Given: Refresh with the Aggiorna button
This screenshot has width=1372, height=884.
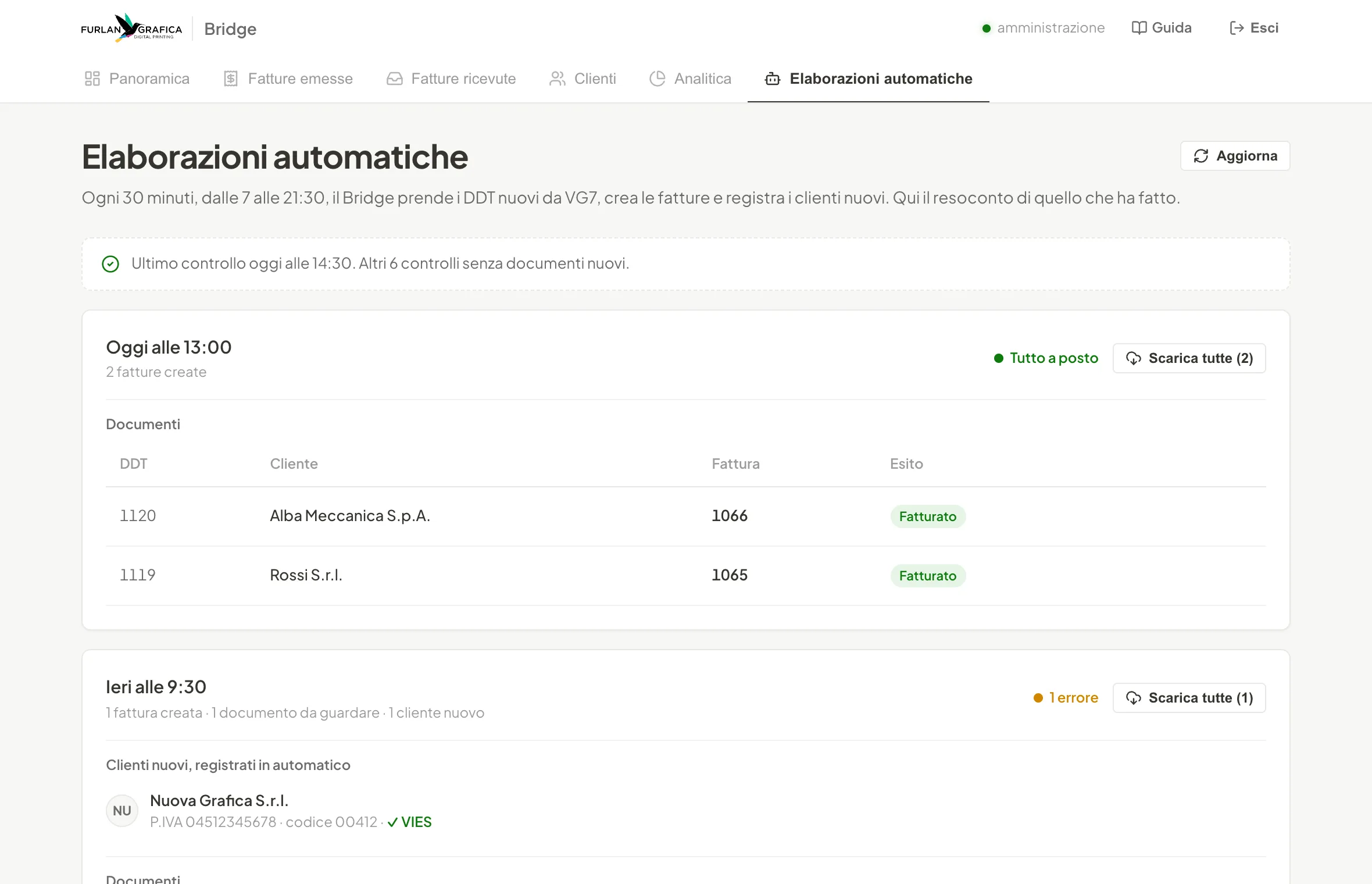Looking at the screenshot, I should point(1235,156).
